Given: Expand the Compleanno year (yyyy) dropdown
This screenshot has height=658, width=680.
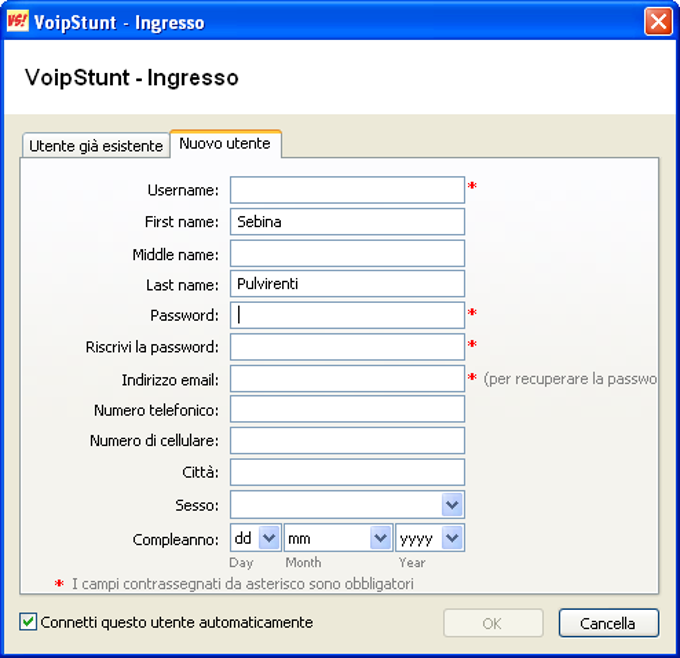Looking at the screenshot, I should [452, 538].
